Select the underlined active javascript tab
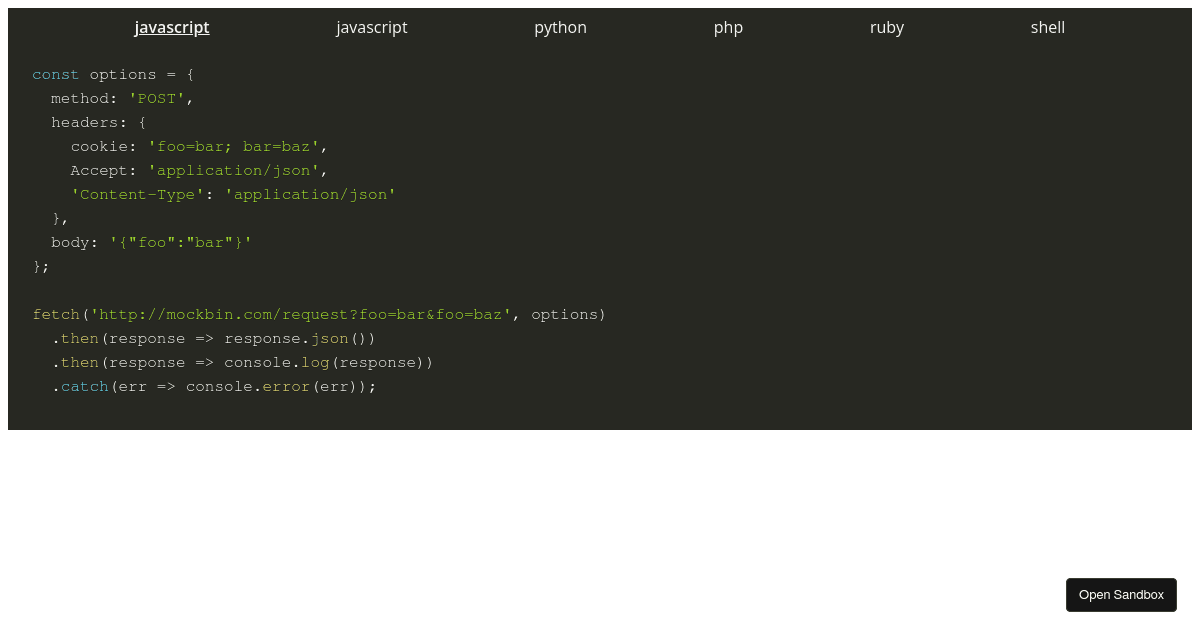 (171, 27)
